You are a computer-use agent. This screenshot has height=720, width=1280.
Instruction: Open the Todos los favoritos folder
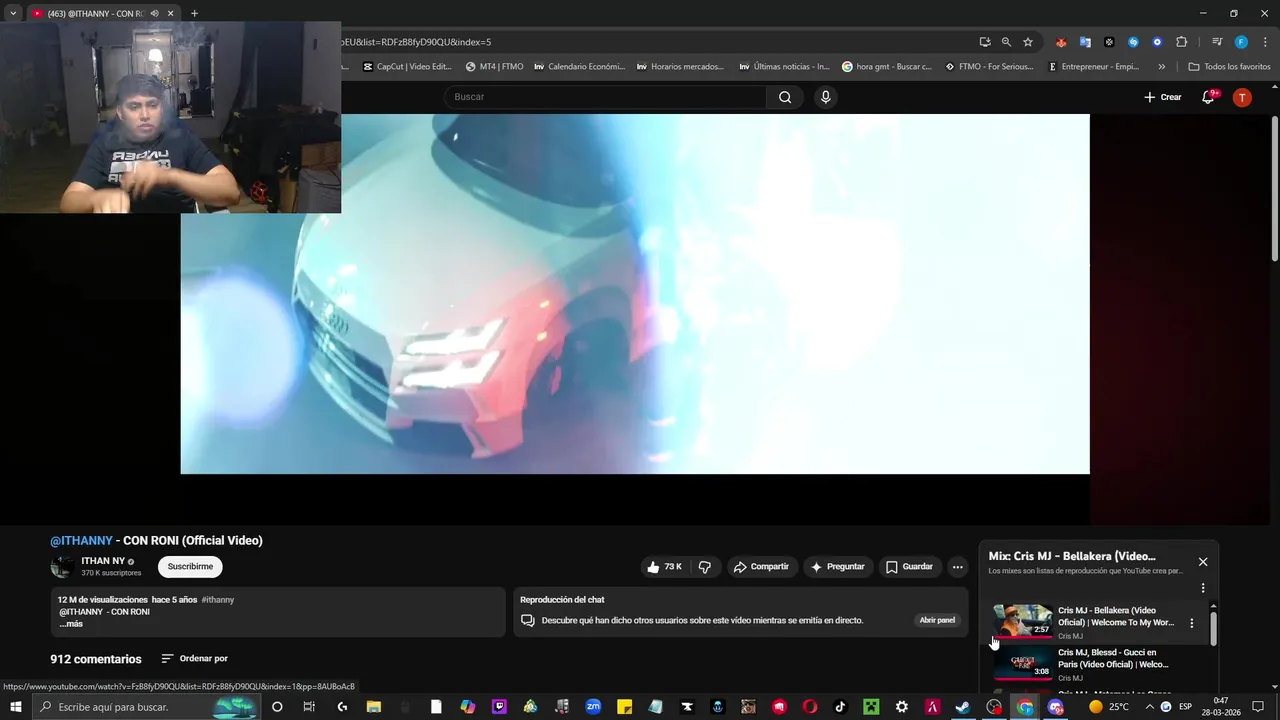click(1229, 67)
